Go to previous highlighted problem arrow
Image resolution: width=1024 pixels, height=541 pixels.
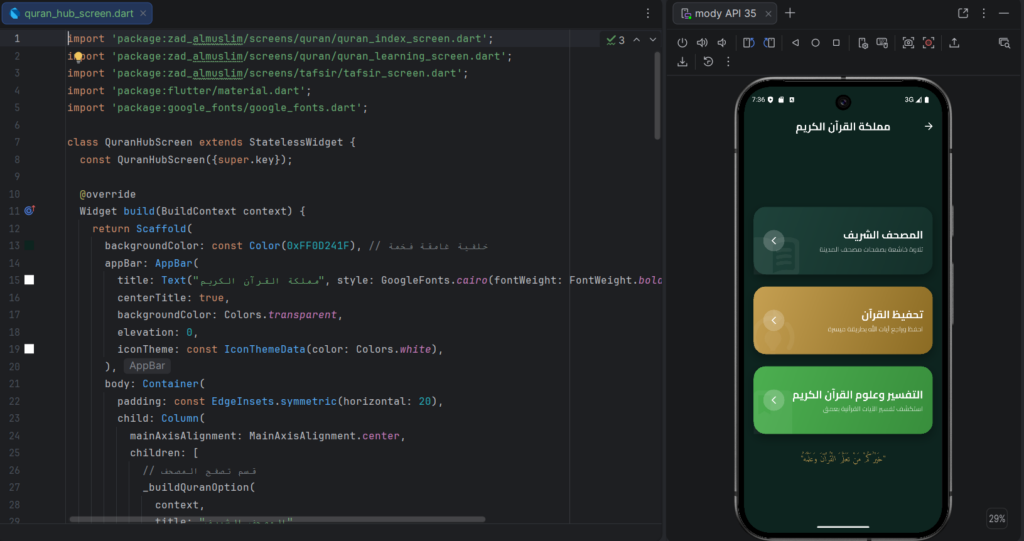tap(637, 40)
